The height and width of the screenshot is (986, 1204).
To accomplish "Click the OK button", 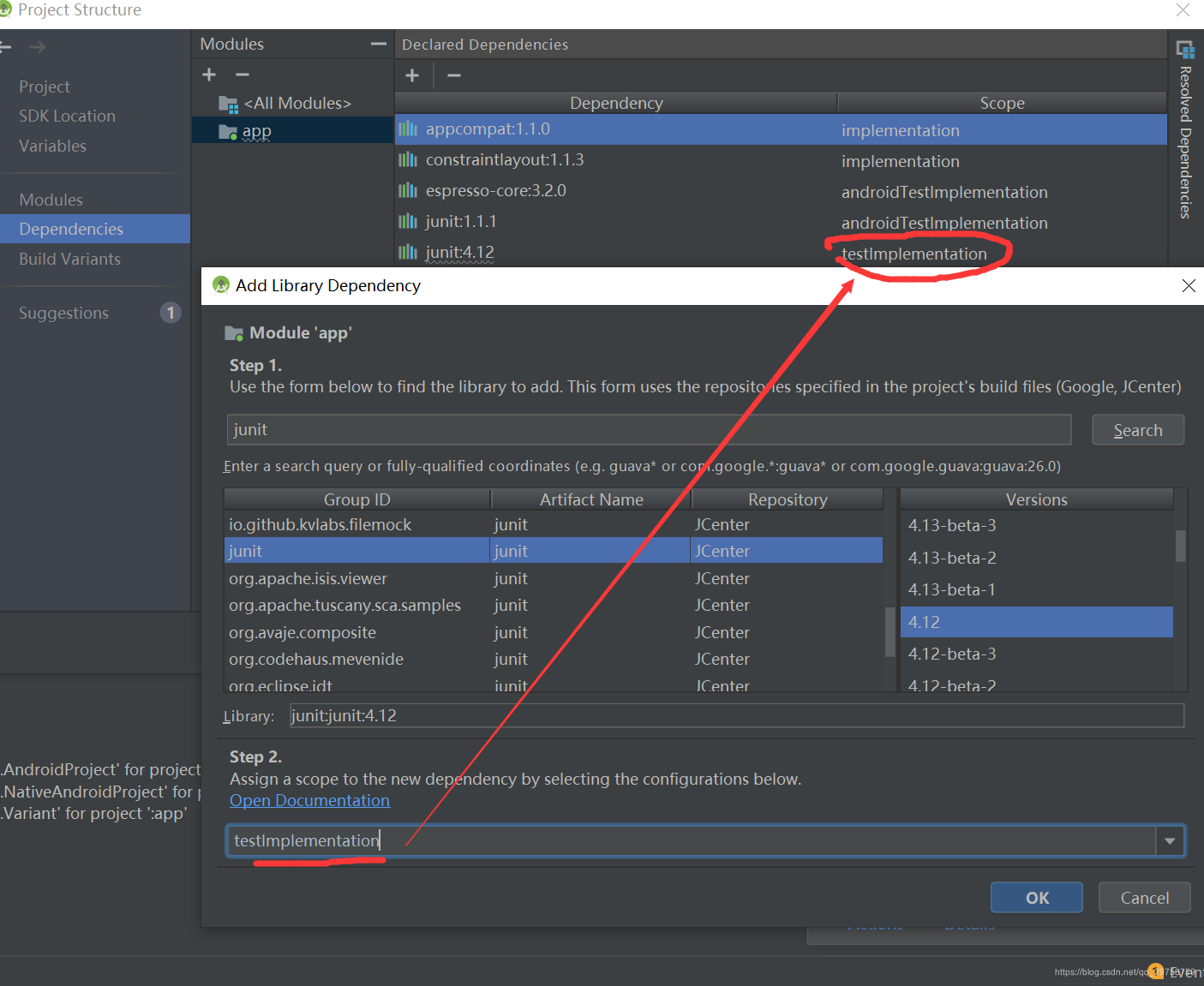I will [1037, 898].
